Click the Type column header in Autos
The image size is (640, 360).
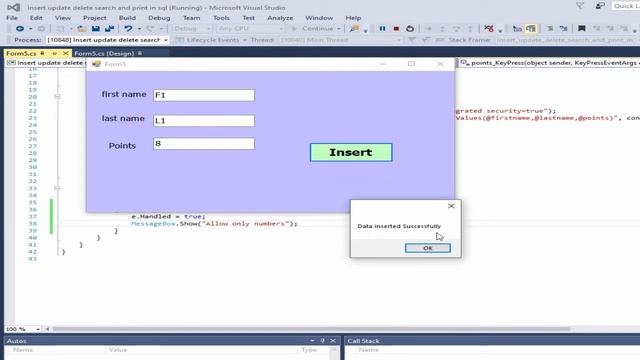pos(309,350)
